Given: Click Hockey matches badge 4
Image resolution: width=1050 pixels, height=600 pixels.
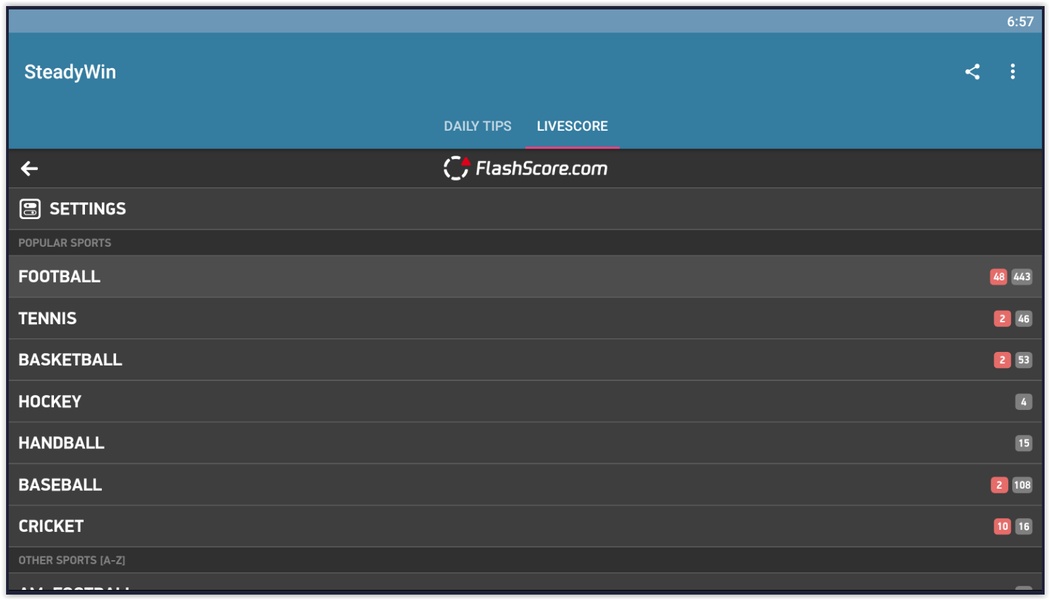Looking at the screenshot, I should [1024, 402].
